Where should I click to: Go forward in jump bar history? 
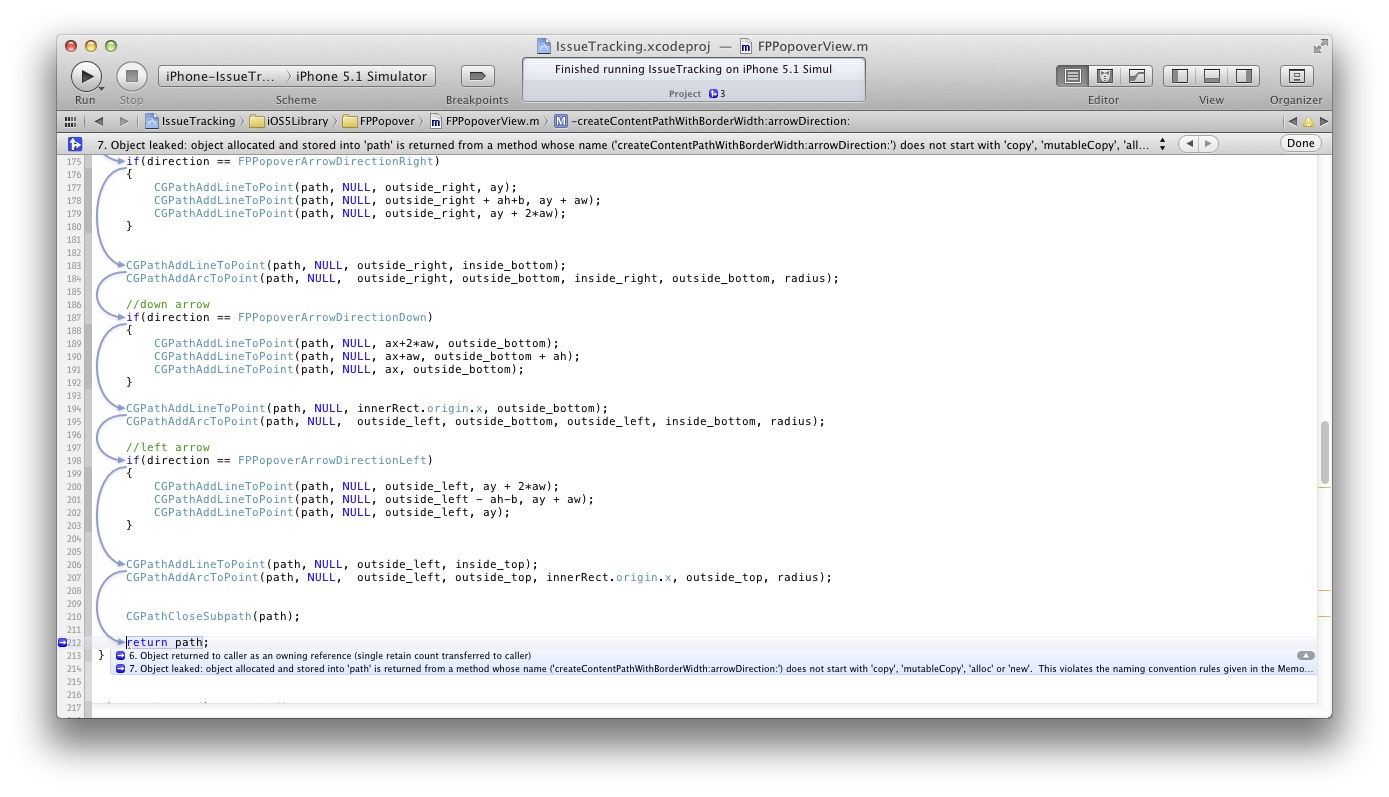click(123, 121)
